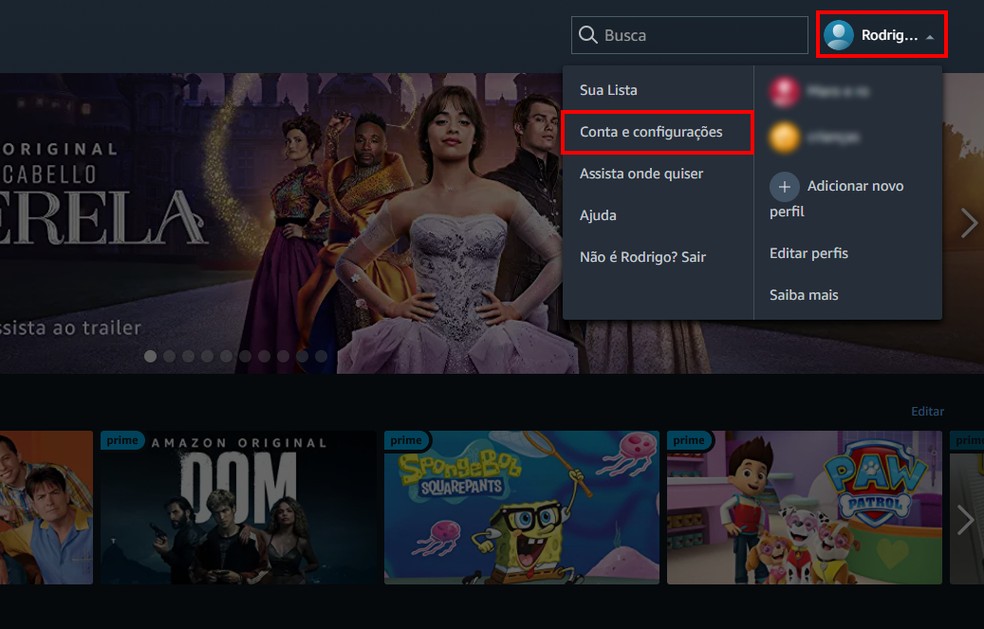Click Rodrigo's blue profile avatar icon
This screenshot has width=984, height=629.
(x=840, y=34)
